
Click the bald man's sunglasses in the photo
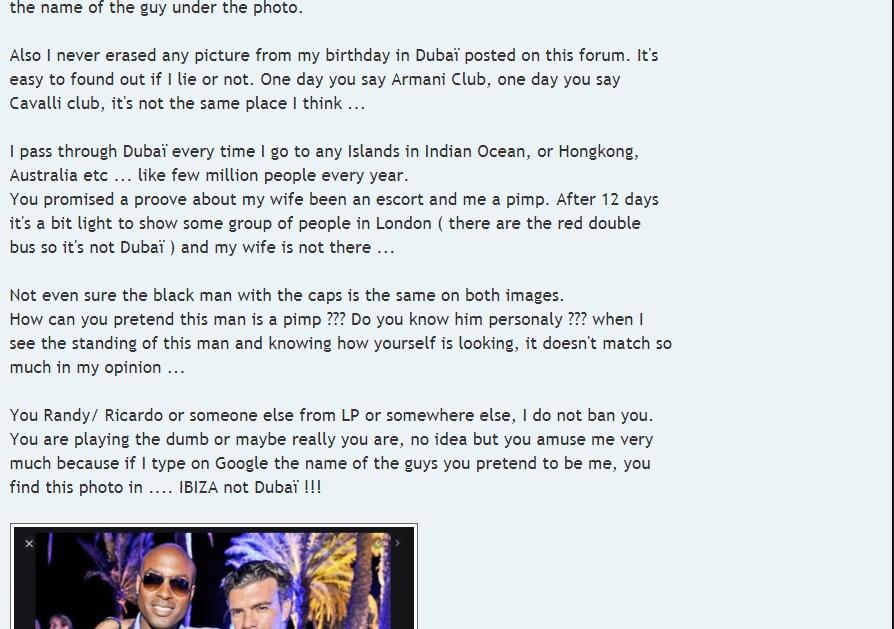(x=166, y=582)
